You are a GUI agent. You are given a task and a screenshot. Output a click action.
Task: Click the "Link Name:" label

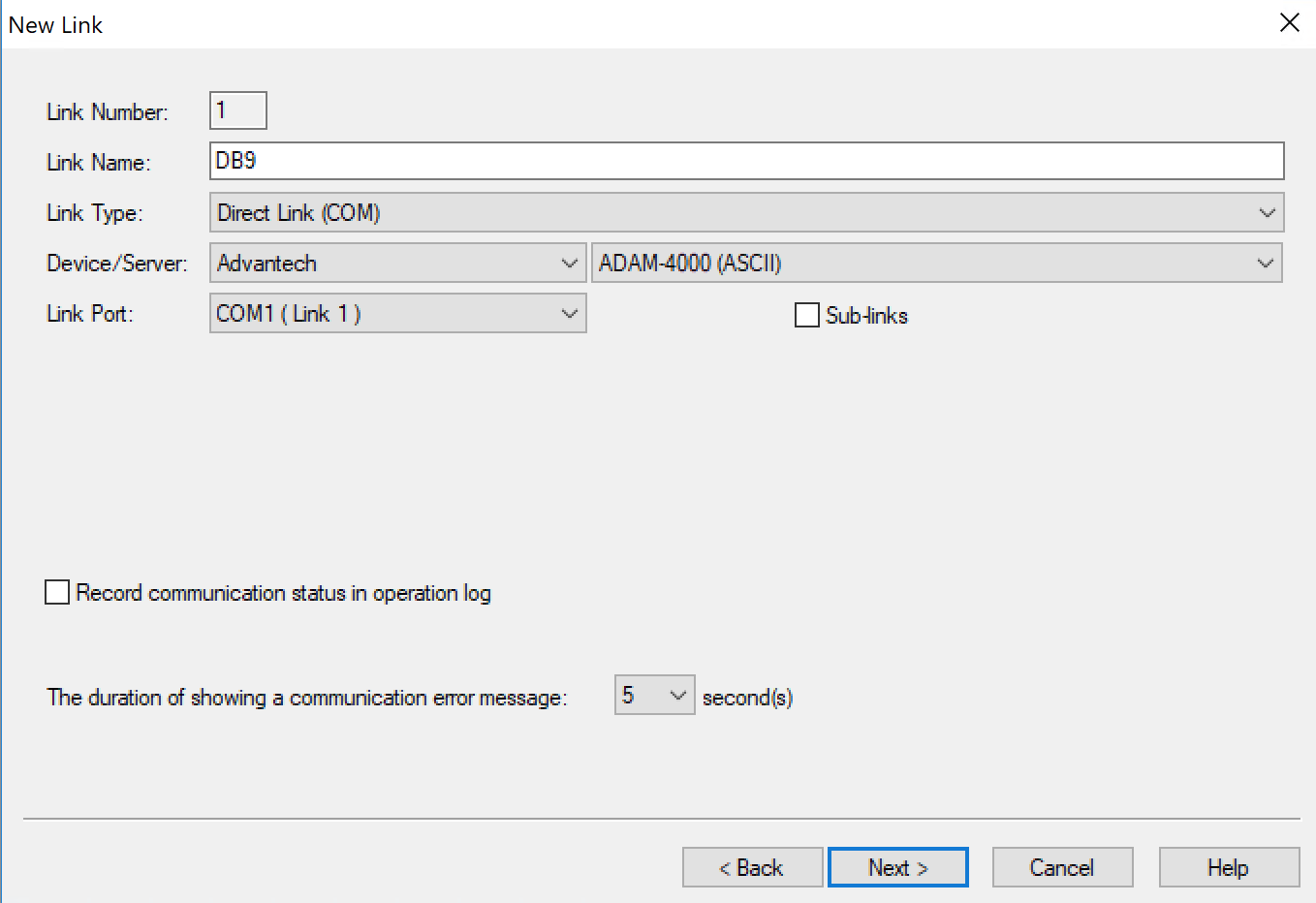(x=99, y=163)
